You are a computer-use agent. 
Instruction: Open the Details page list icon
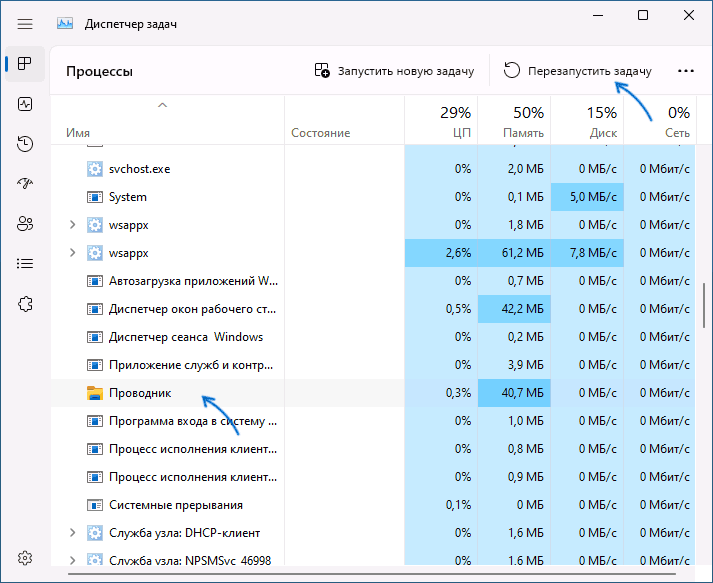(x=25, y=263)
